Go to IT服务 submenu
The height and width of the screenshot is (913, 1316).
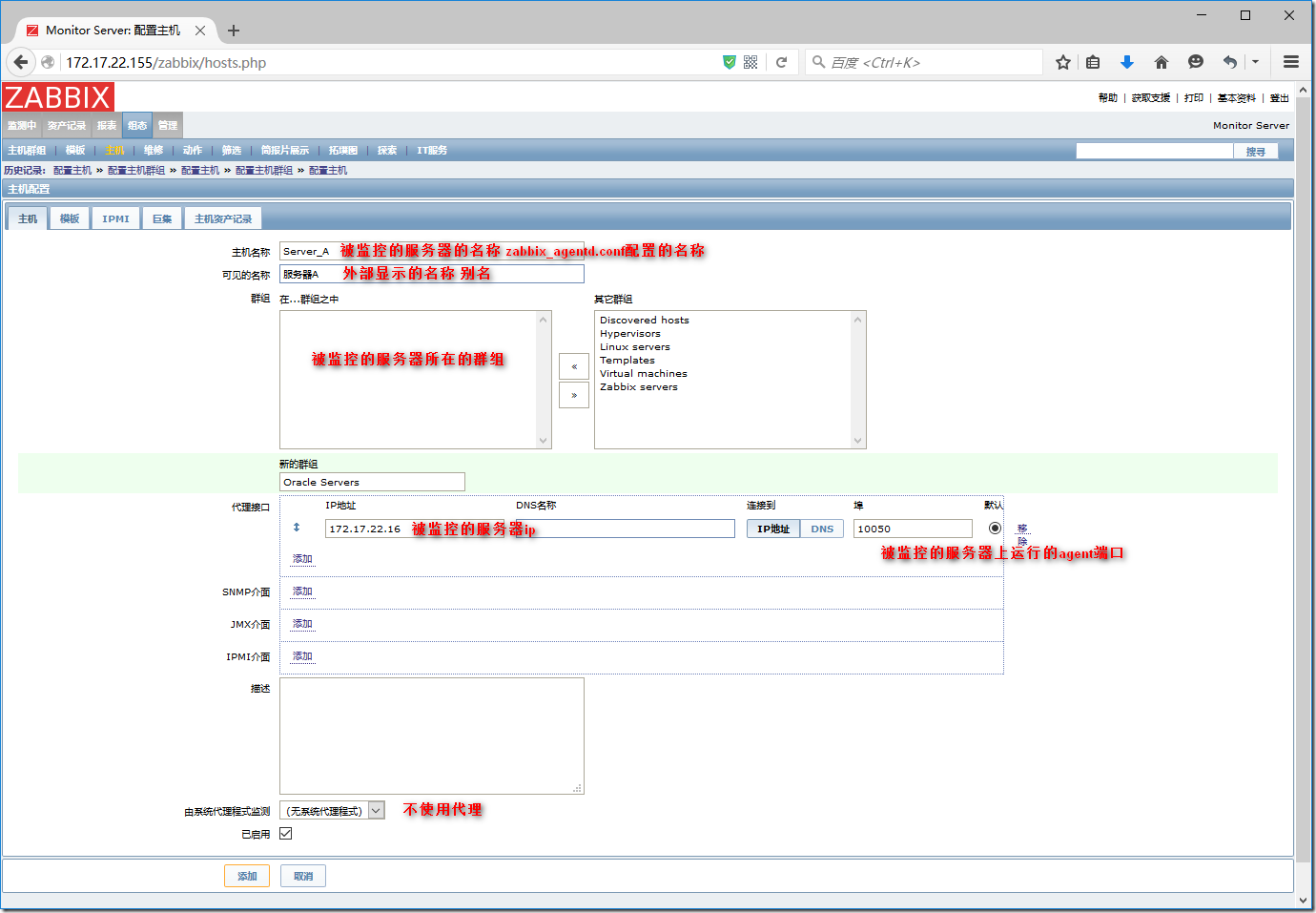pos(432,151)
